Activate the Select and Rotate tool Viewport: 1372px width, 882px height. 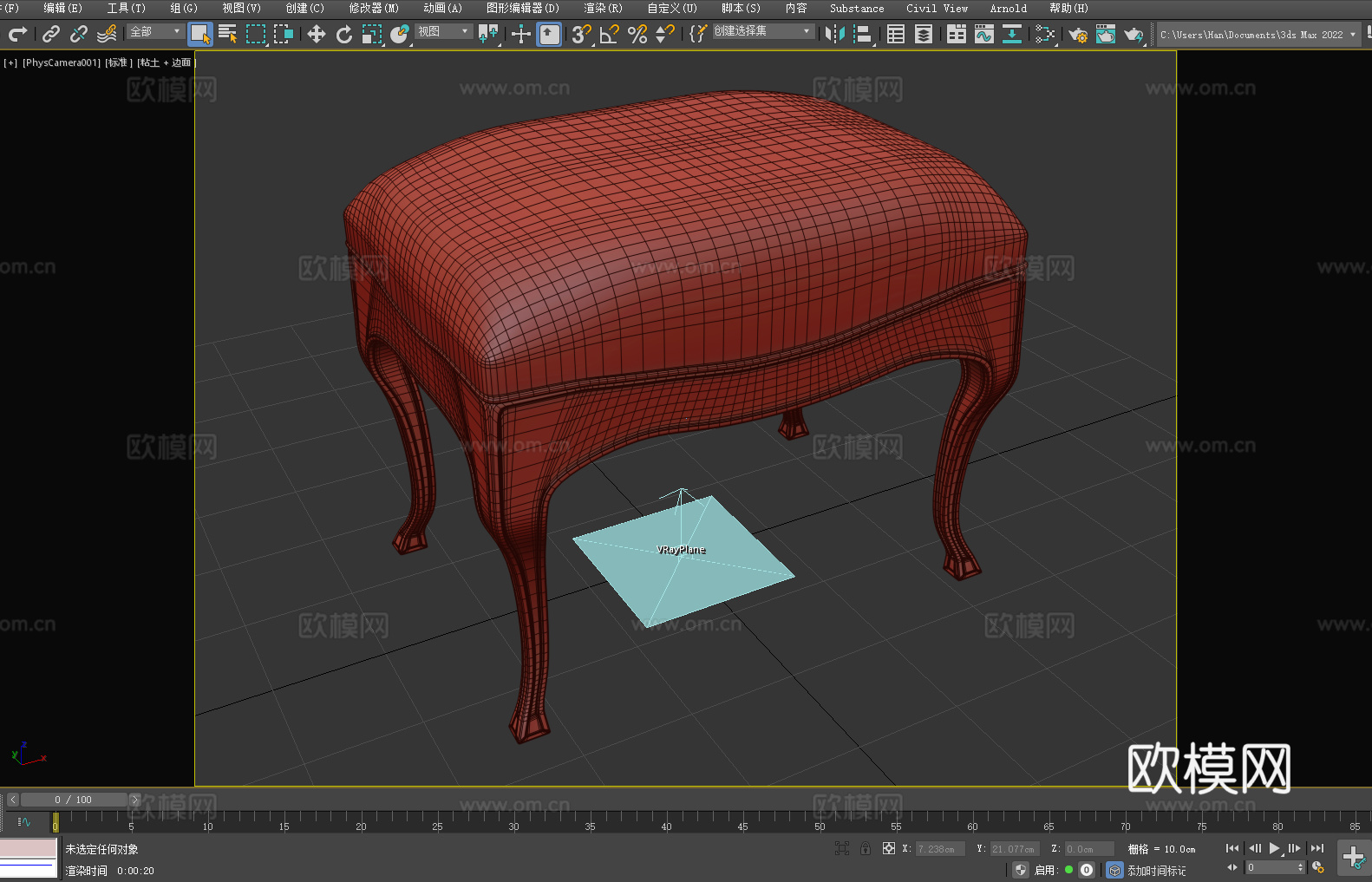[x=344, y=34]
